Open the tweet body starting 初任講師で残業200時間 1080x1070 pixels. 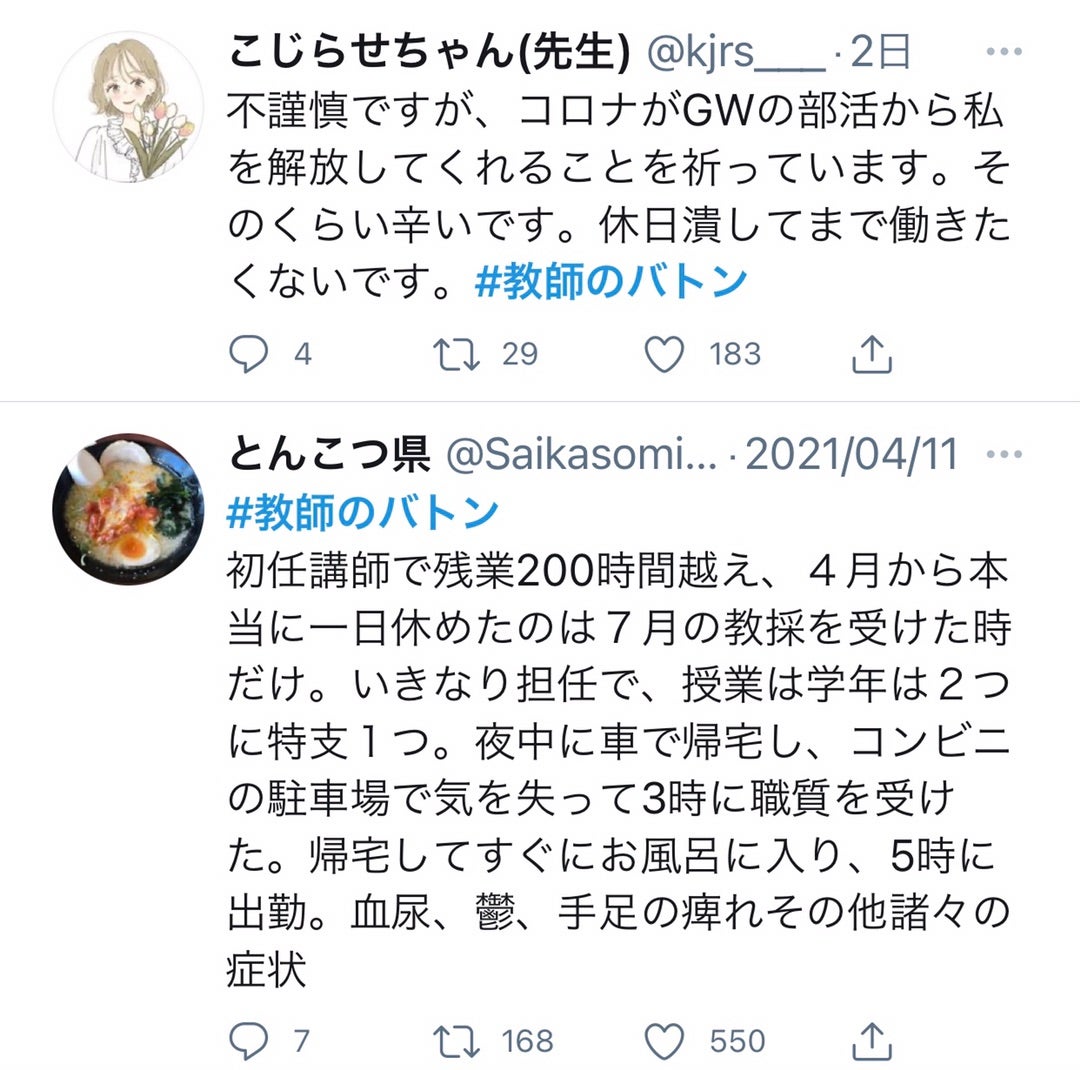[619, 770]
